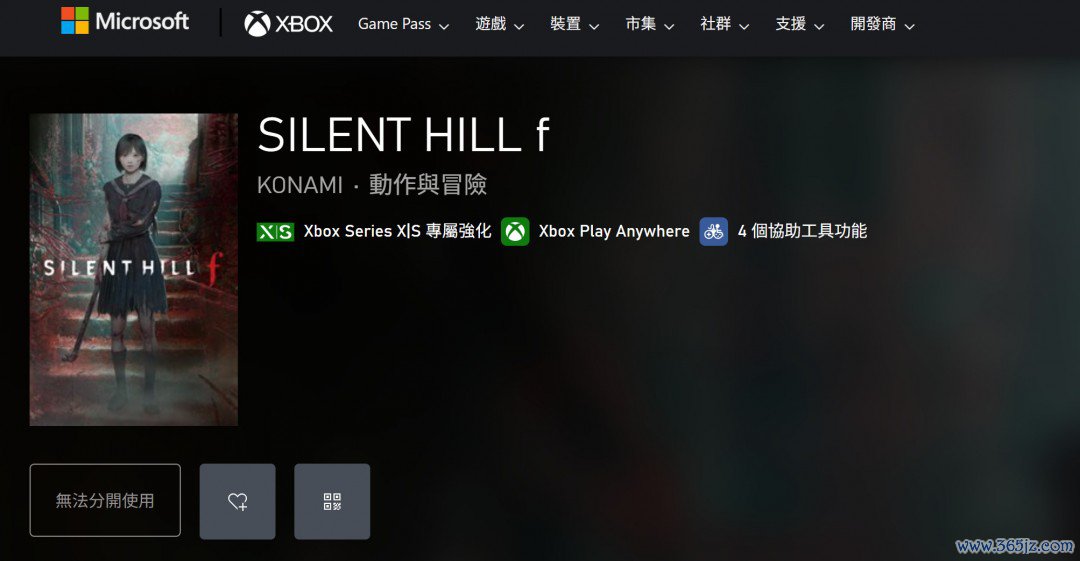
Task: Click the SILENT HILL f cover art
Action: [134, 269]
